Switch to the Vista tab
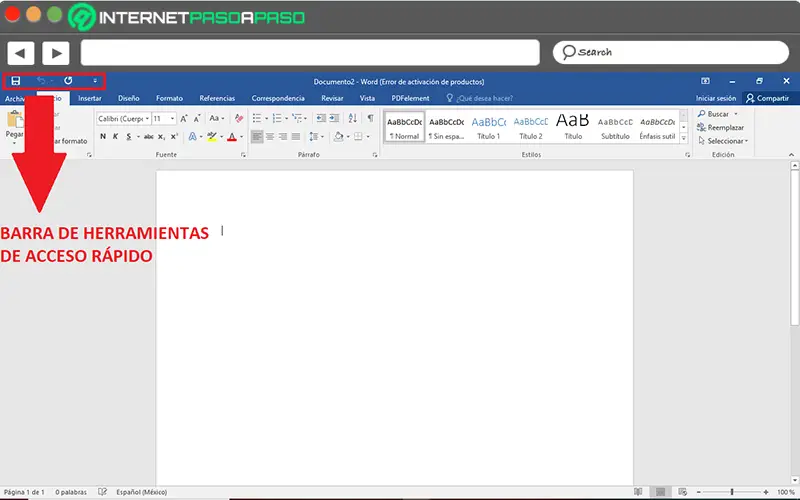This screenshot has width=800, height=500. tap(367, 98)
